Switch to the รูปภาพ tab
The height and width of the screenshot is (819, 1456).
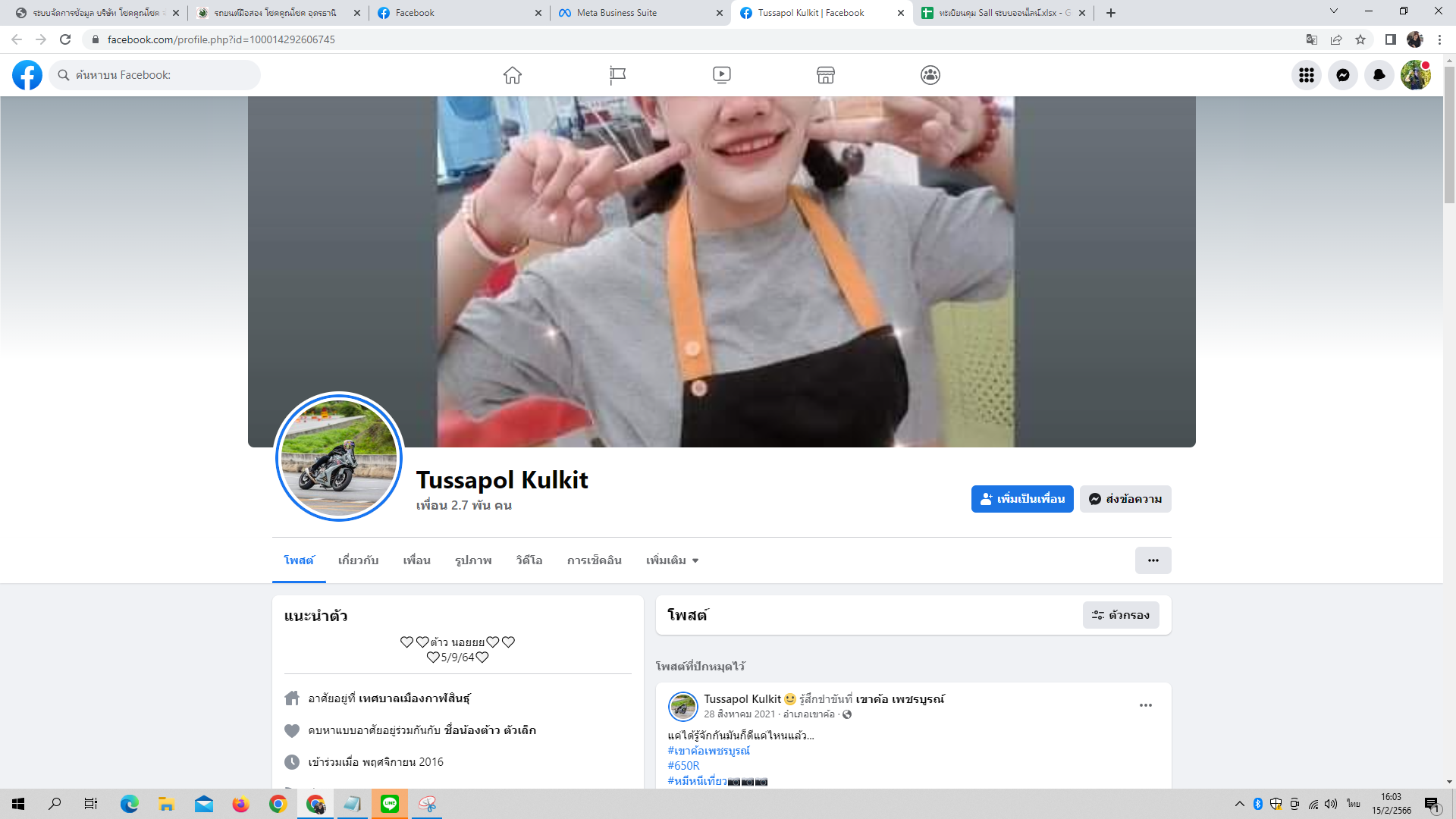[473, 560]
